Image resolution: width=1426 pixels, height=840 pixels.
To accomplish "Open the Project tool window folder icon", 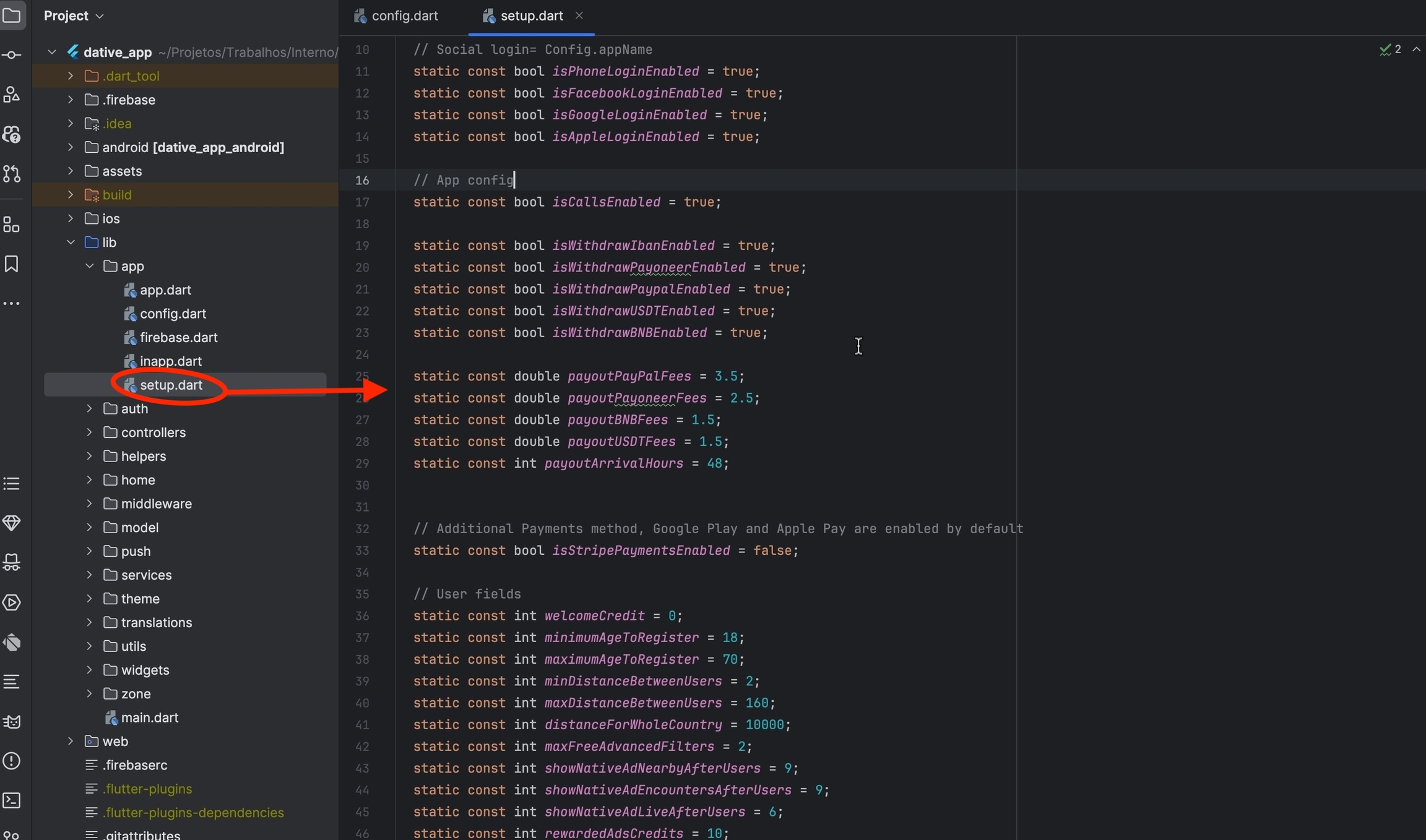I will (12, 15).
